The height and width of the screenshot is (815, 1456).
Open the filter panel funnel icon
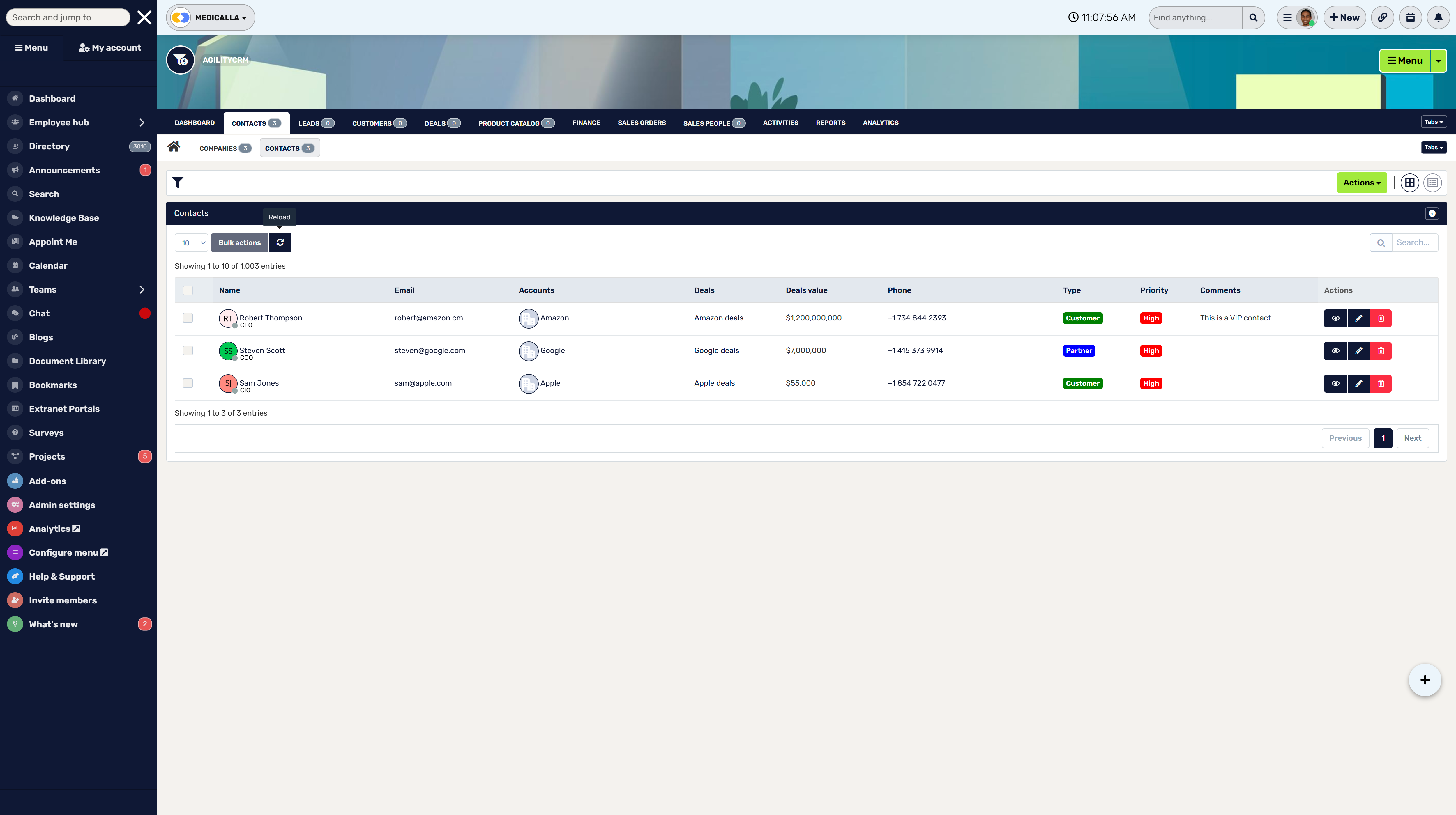[x=178, y=183]
